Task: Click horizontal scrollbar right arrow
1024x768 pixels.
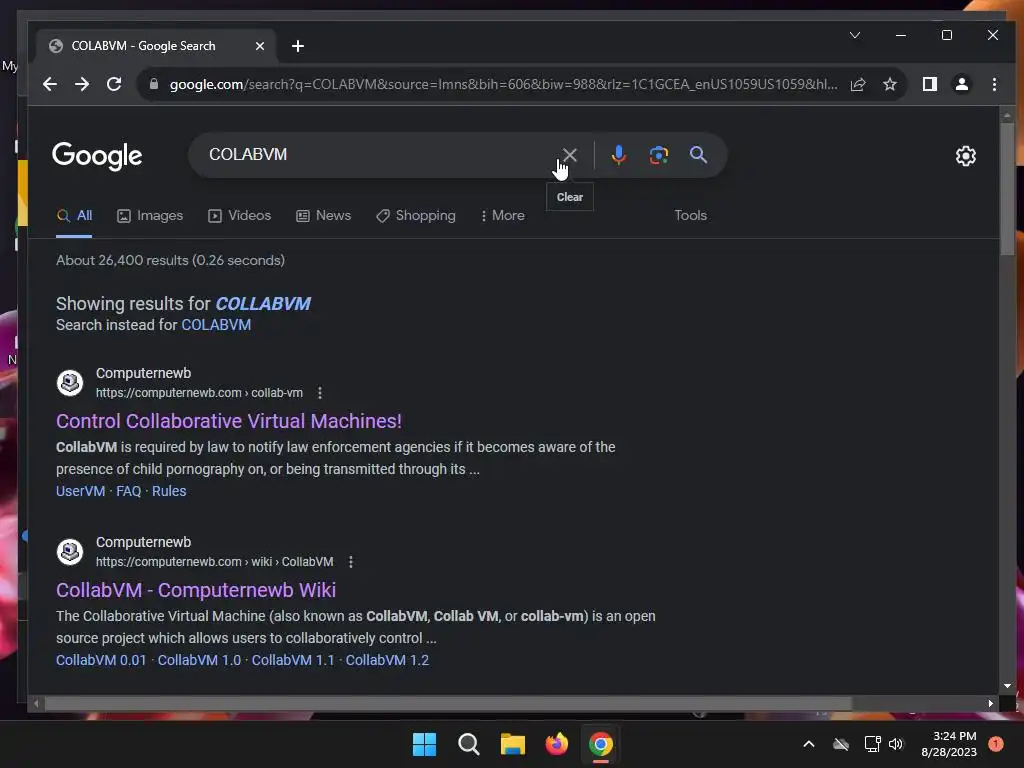Action: click(991, 703)
